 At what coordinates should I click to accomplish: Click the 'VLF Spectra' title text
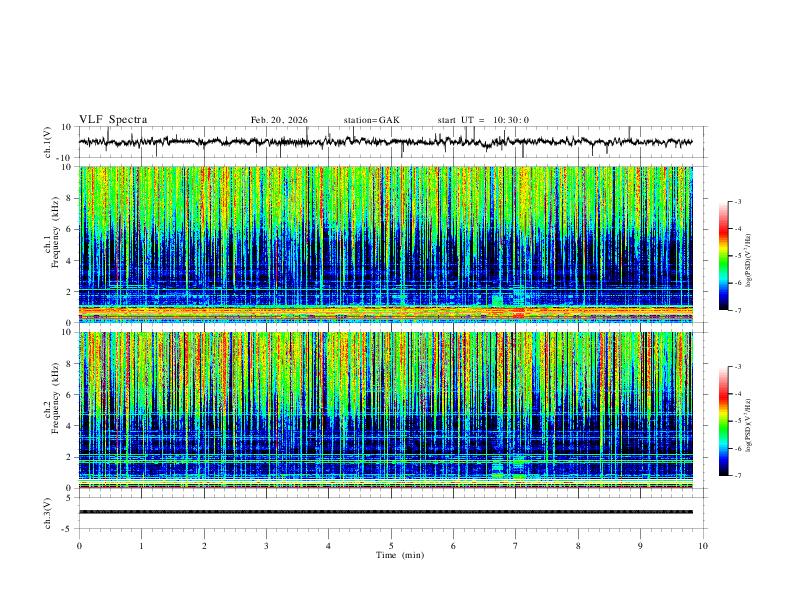click(113, 120)
